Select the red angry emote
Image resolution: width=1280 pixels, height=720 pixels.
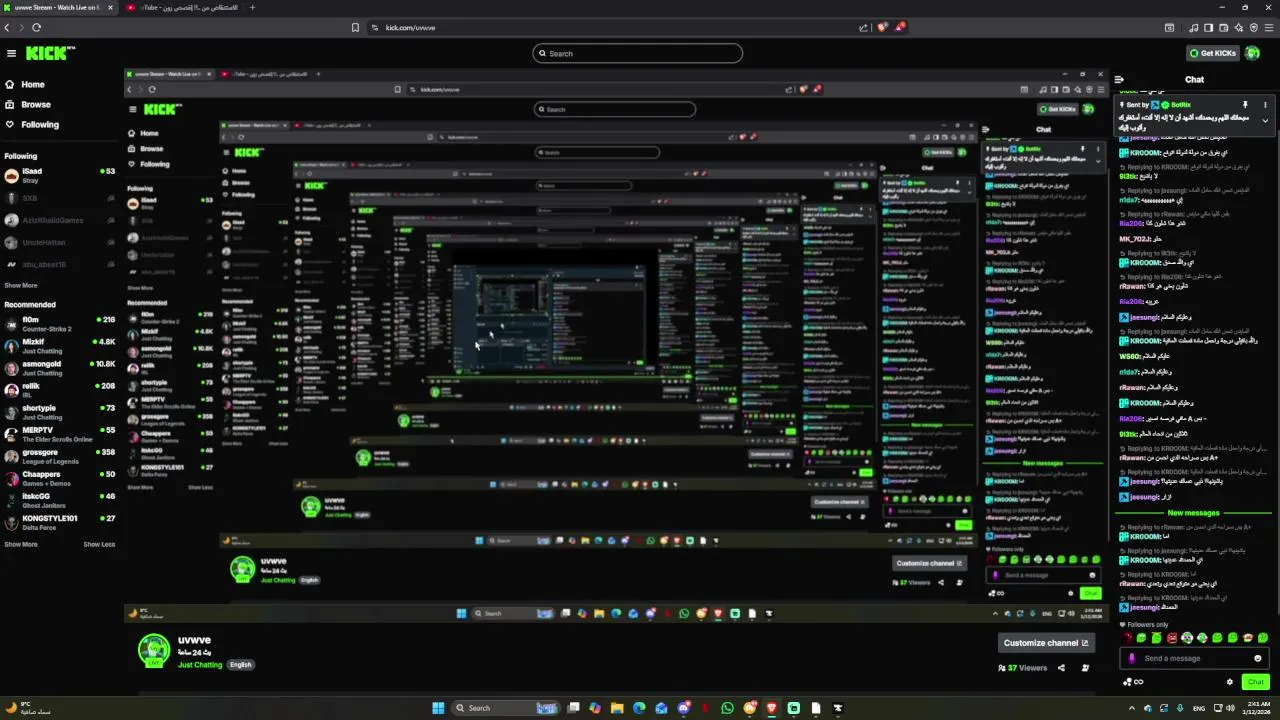1172,638
